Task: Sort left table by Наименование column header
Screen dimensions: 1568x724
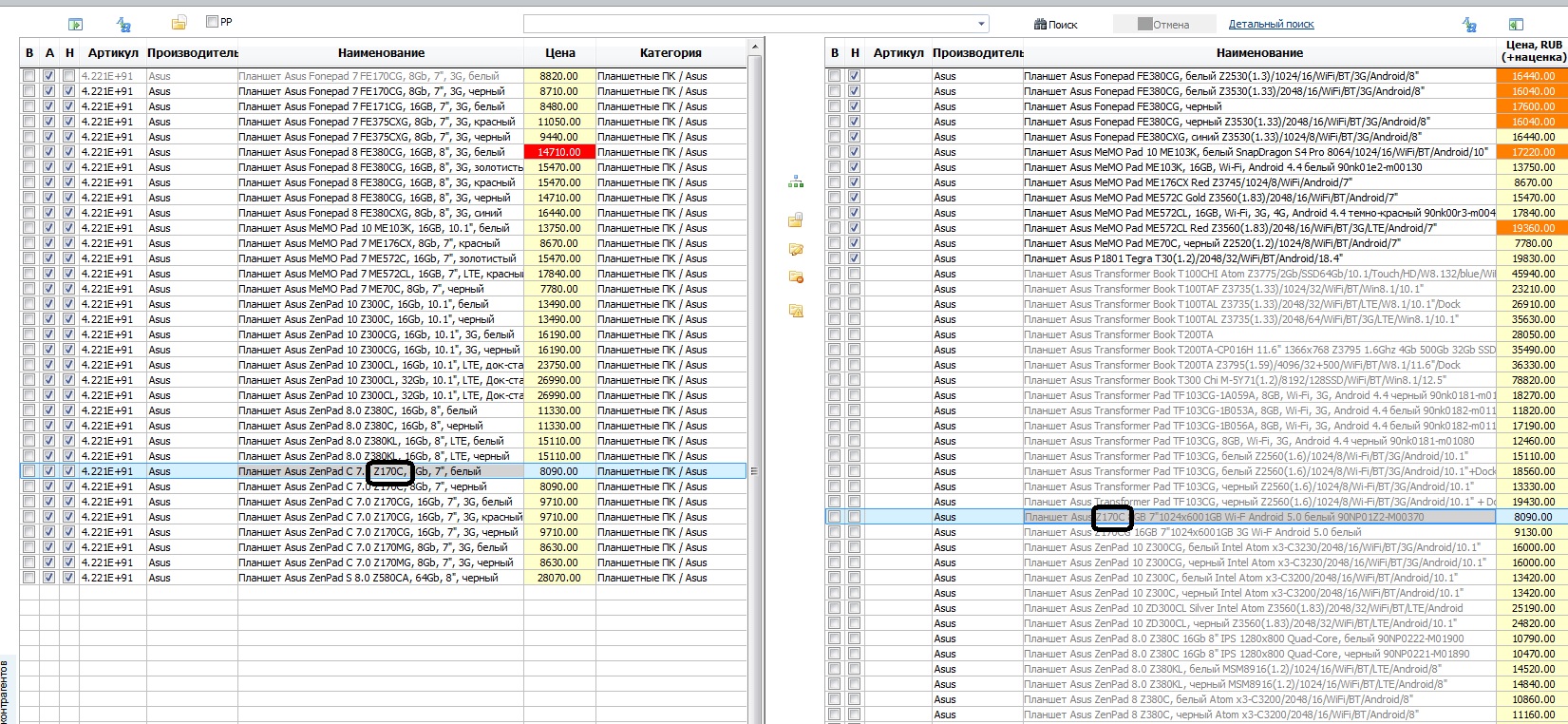Action: pyautogui.click(x=381, y=53)
